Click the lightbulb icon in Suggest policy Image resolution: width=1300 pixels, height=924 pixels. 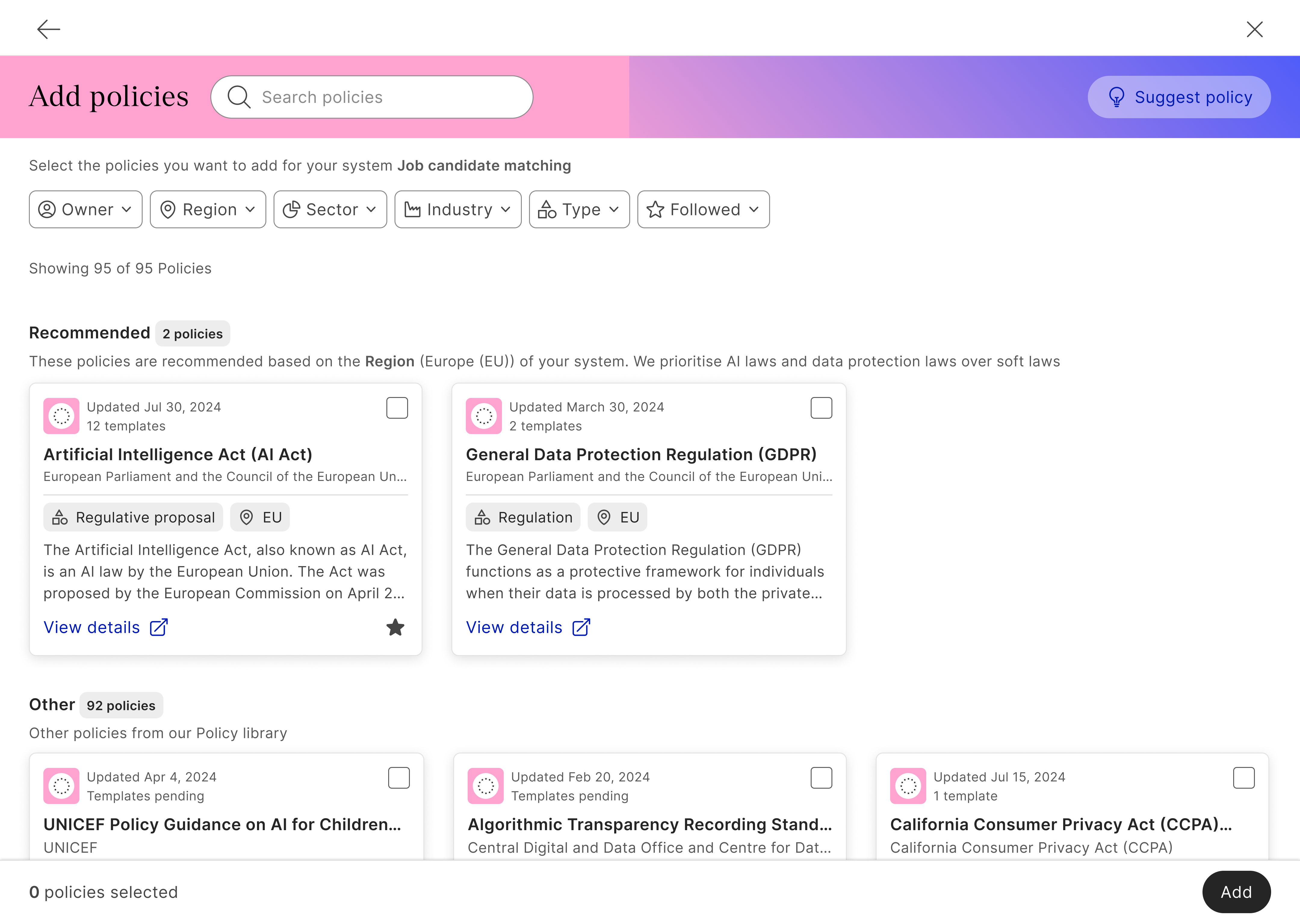click(1116, 97)
